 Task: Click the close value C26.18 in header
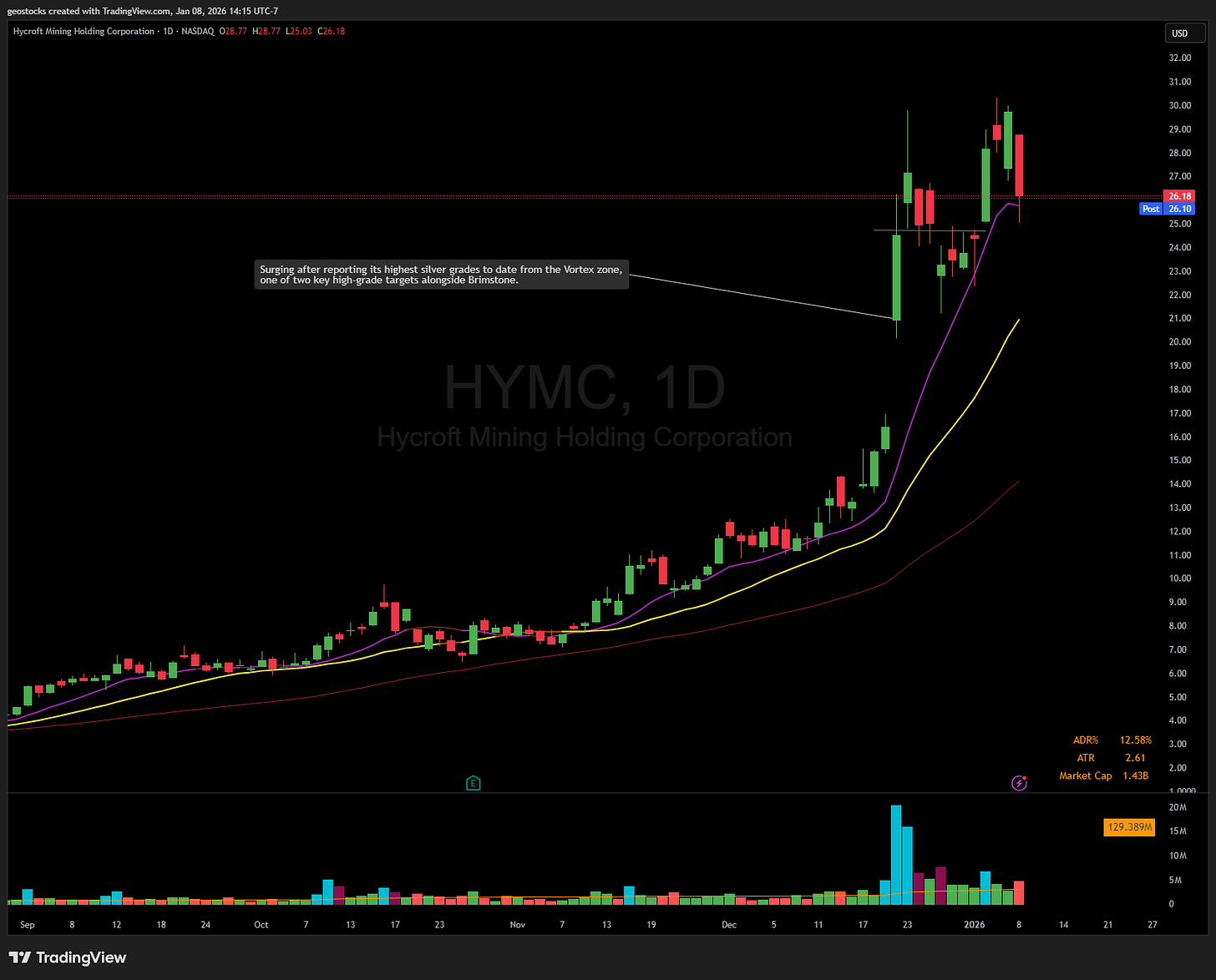point(331,31)
